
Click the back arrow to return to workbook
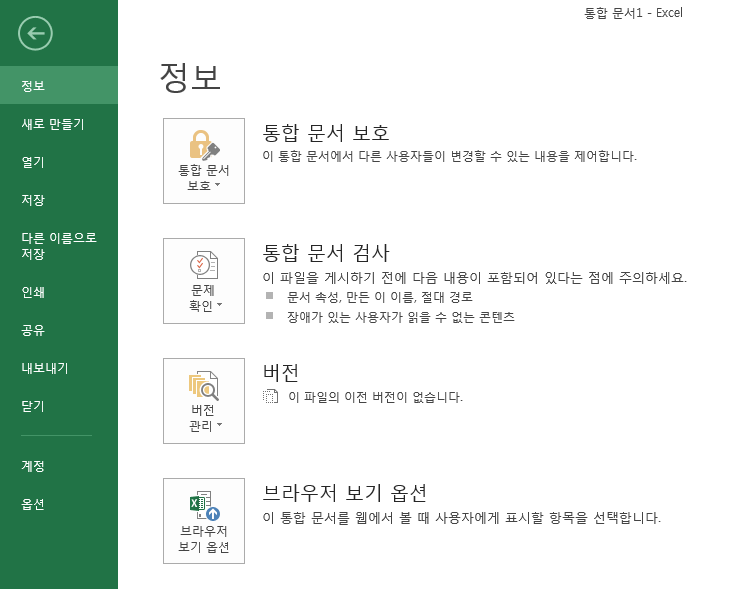point(35,33)
